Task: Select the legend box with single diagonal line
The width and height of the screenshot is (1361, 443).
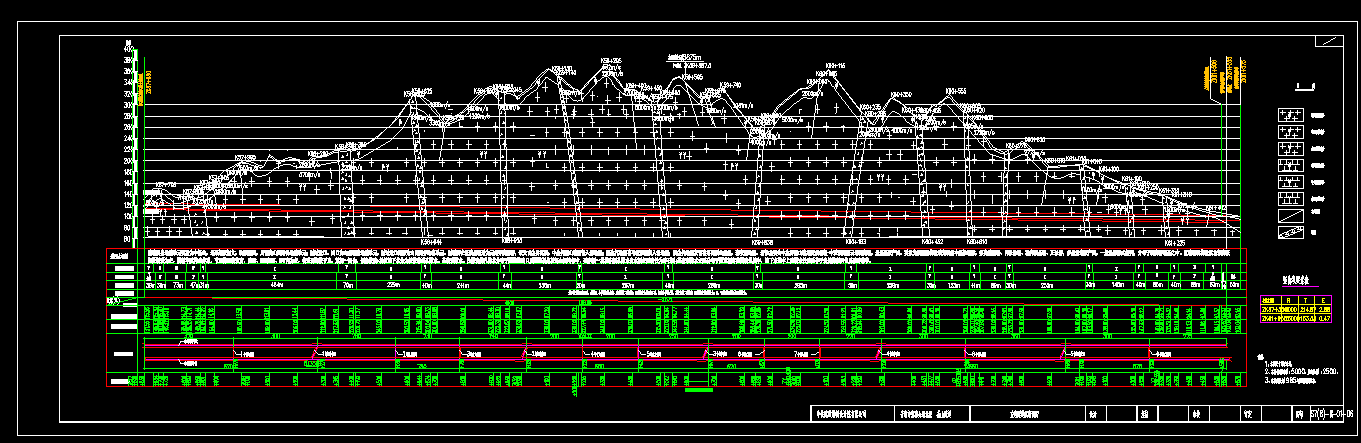Action: [x=1291, y=216]
